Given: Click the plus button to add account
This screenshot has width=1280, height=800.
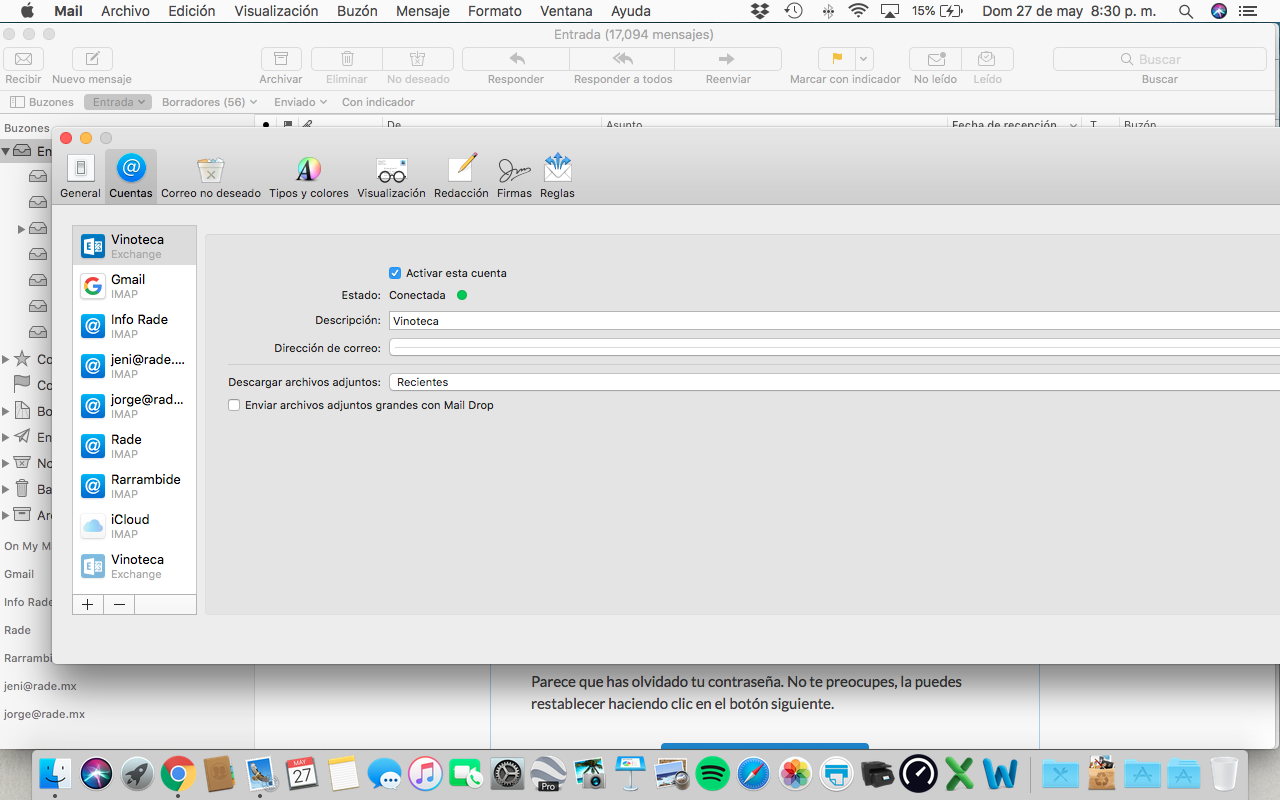Looking at the screenshot, I should point(88,604).
